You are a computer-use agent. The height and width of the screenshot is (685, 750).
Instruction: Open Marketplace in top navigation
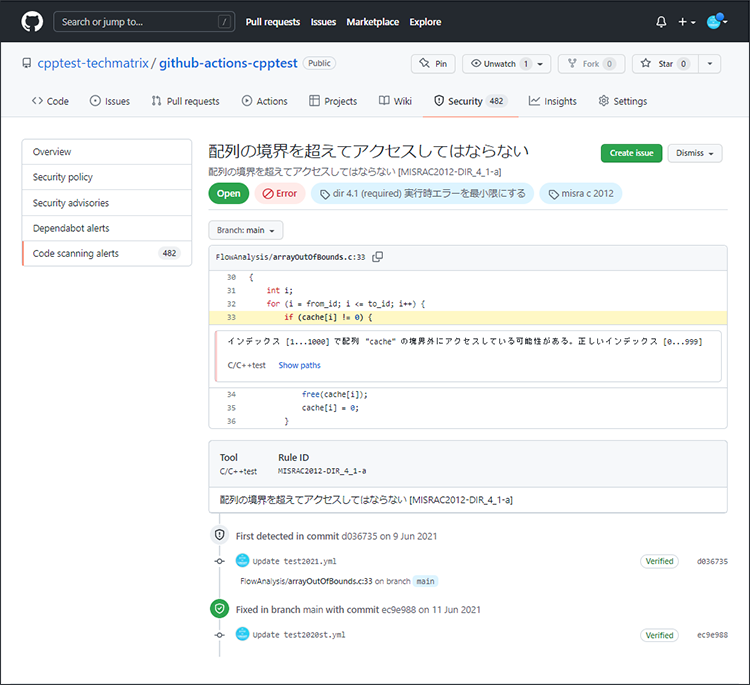373,22
